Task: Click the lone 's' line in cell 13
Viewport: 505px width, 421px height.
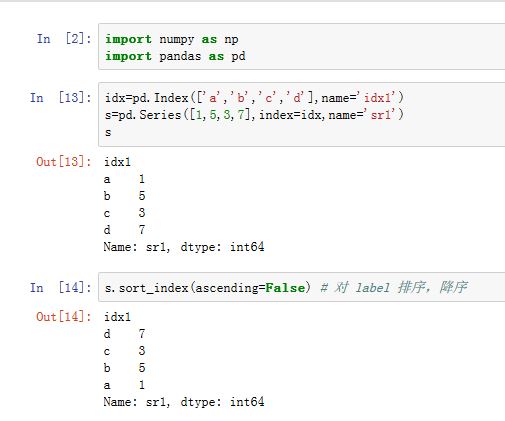Action: pyautogui.click(x=108, y=132)
